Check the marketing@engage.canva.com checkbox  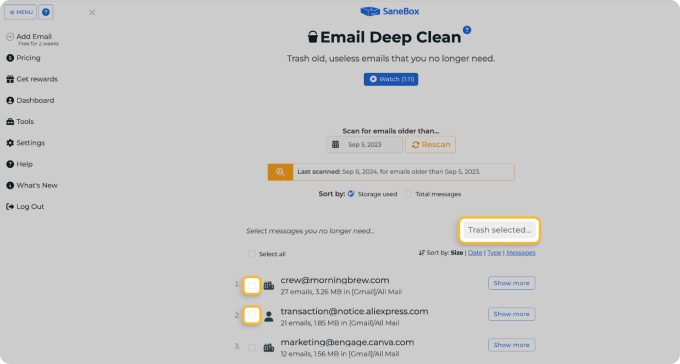[x=252, y=347]
